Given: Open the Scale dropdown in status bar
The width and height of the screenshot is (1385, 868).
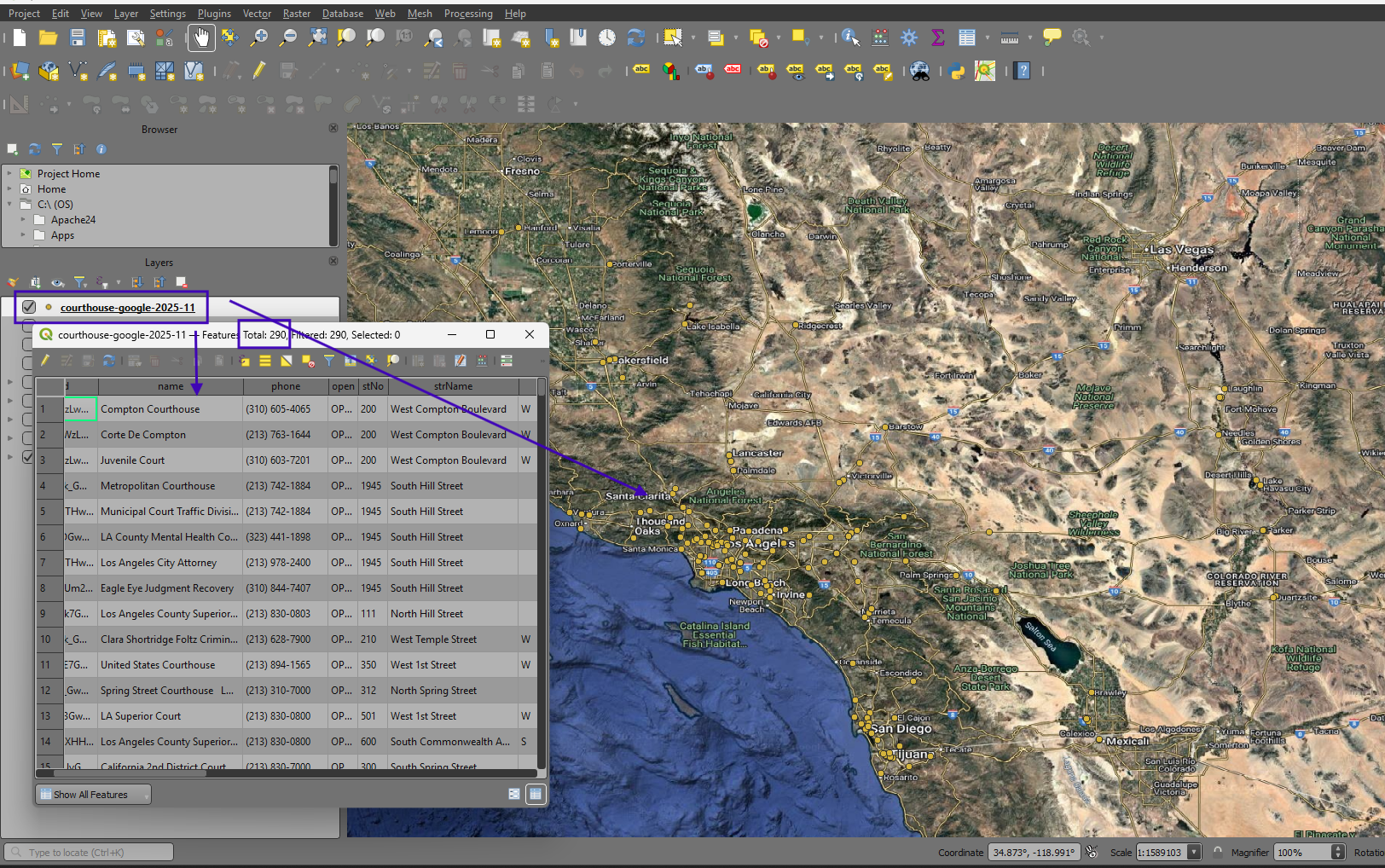Looking at the screenshot, I should point(1194,852).
